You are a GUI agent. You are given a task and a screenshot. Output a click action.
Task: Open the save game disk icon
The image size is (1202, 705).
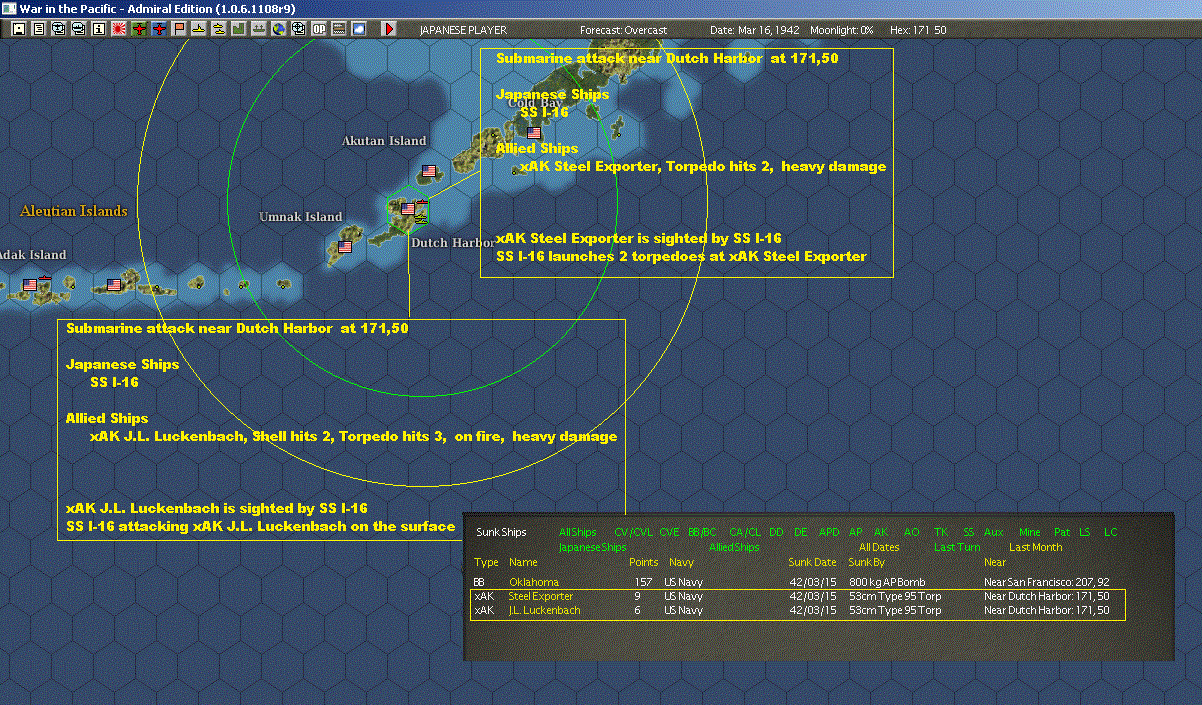[x=18, y=29]
